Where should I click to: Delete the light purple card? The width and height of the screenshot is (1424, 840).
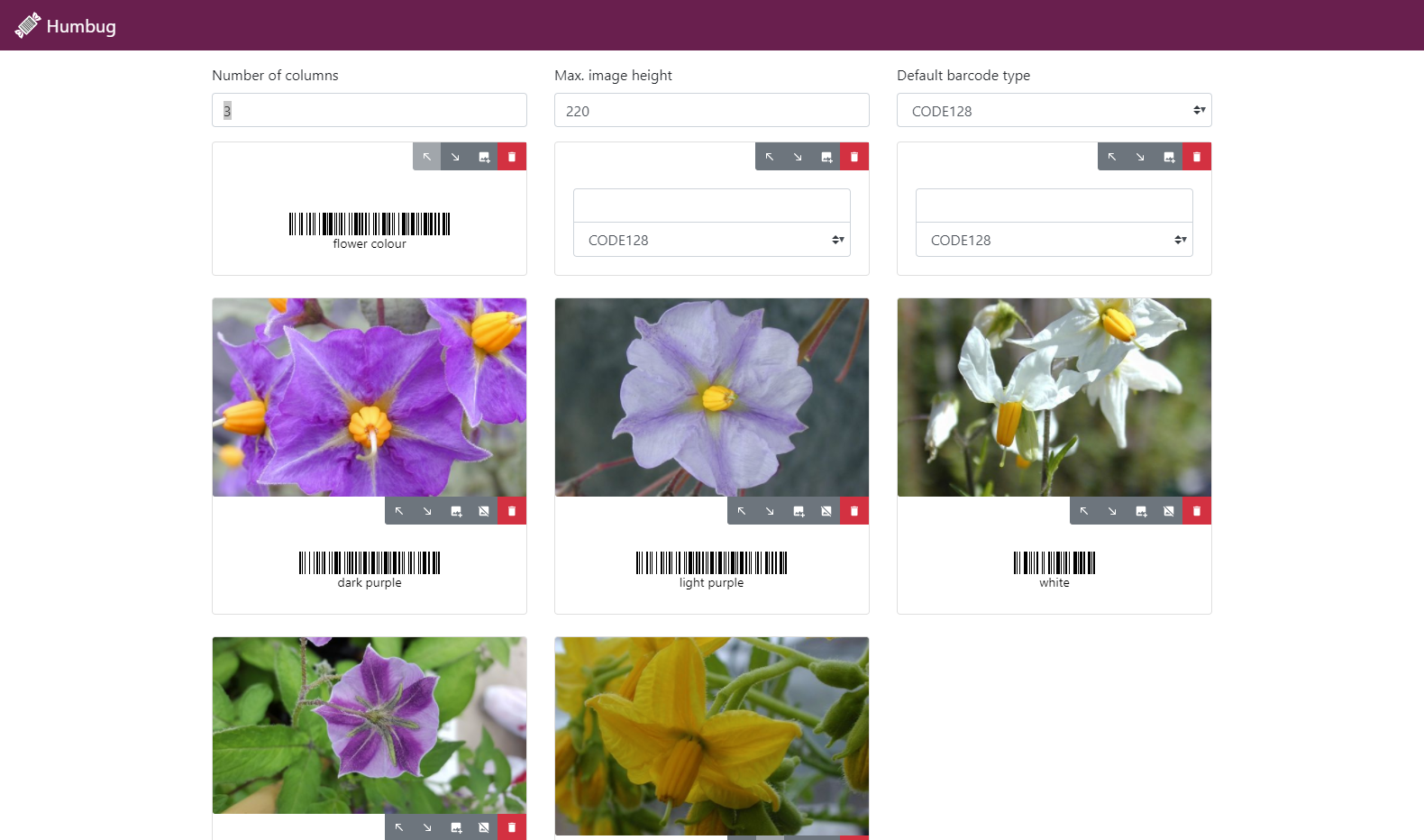pos(854,511)
